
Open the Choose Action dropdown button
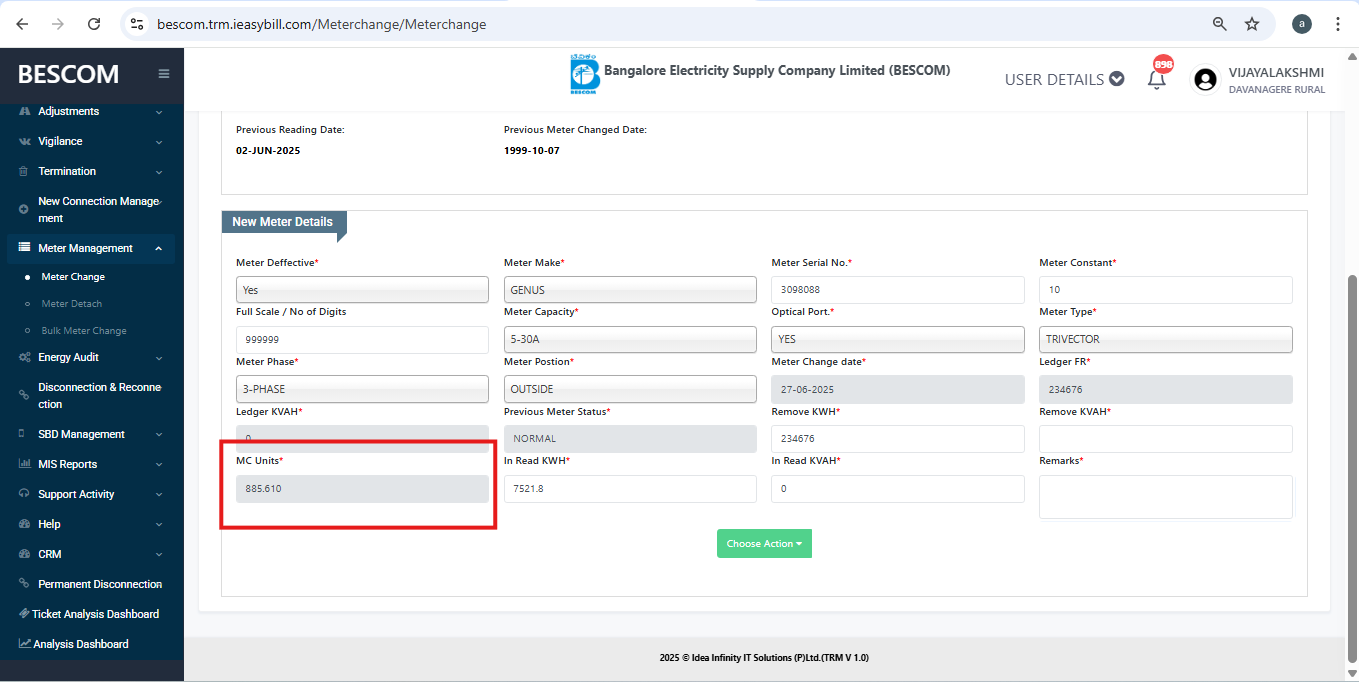point(764,544)
